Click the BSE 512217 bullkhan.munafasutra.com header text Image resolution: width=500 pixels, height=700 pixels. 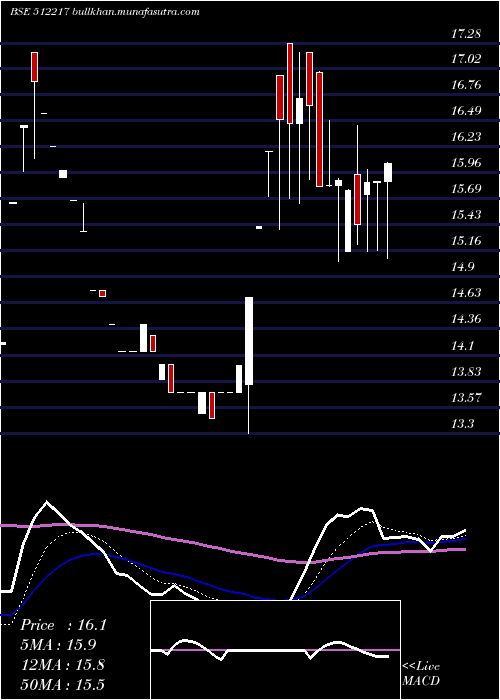point(105,12)
